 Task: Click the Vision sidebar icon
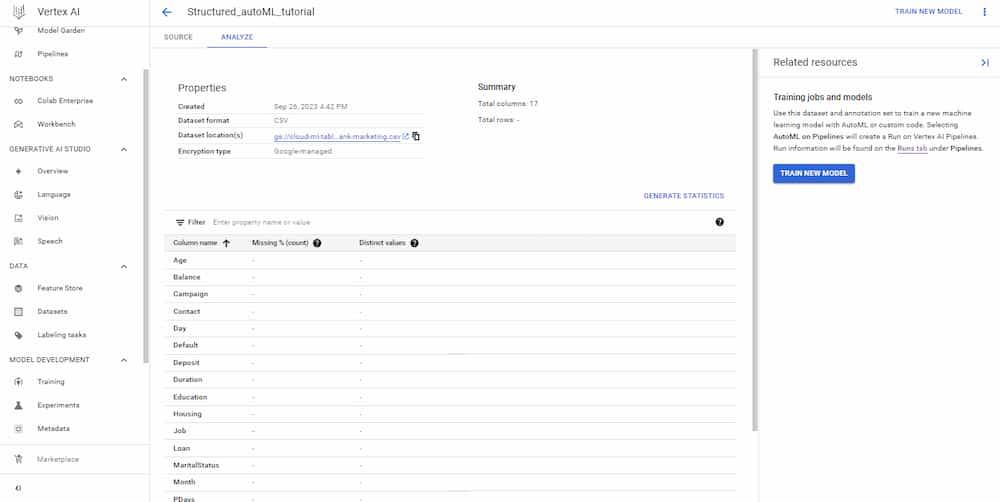(x=18, y=218)
